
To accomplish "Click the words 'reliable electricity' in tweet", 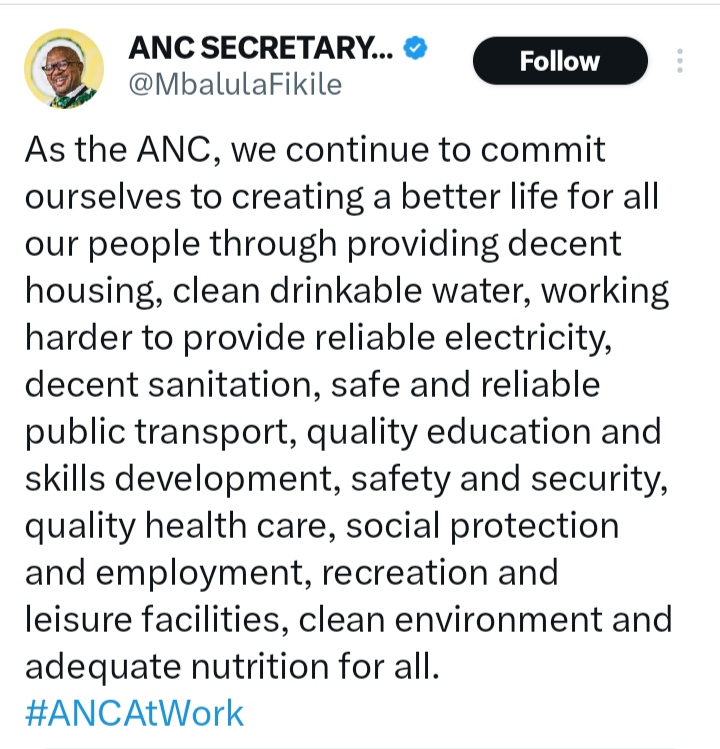I will coord(460,338).
